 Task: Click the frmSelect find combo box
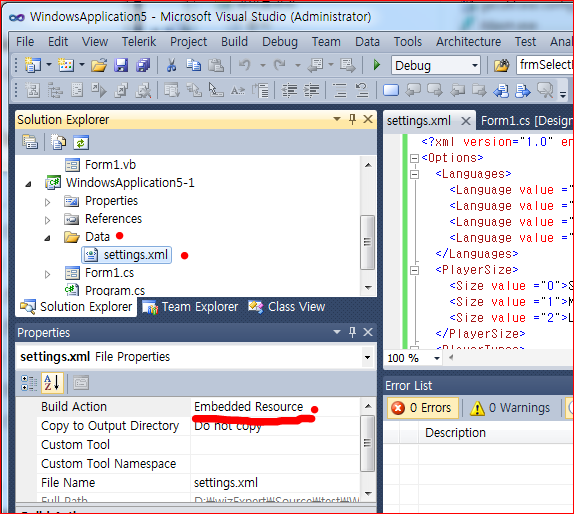click(x=545, y=65)
